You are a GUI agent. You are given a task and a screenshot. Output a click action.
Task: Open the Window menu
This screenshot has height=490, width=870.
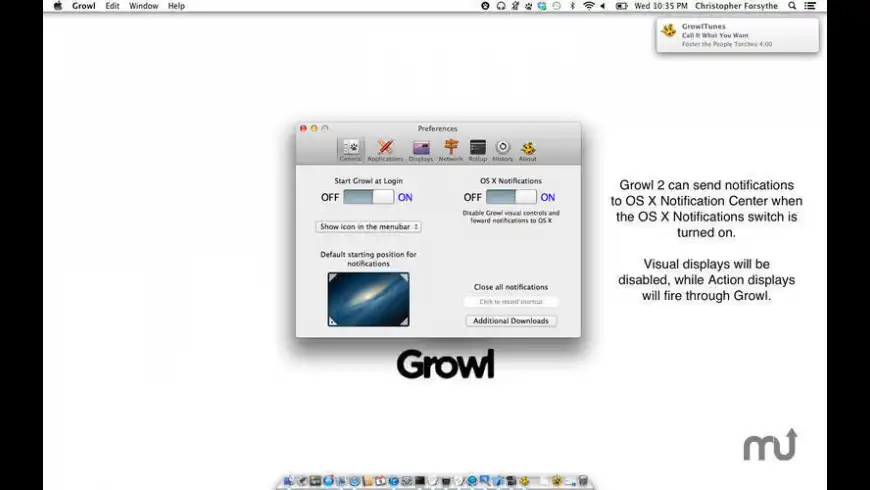coord(144,6)
